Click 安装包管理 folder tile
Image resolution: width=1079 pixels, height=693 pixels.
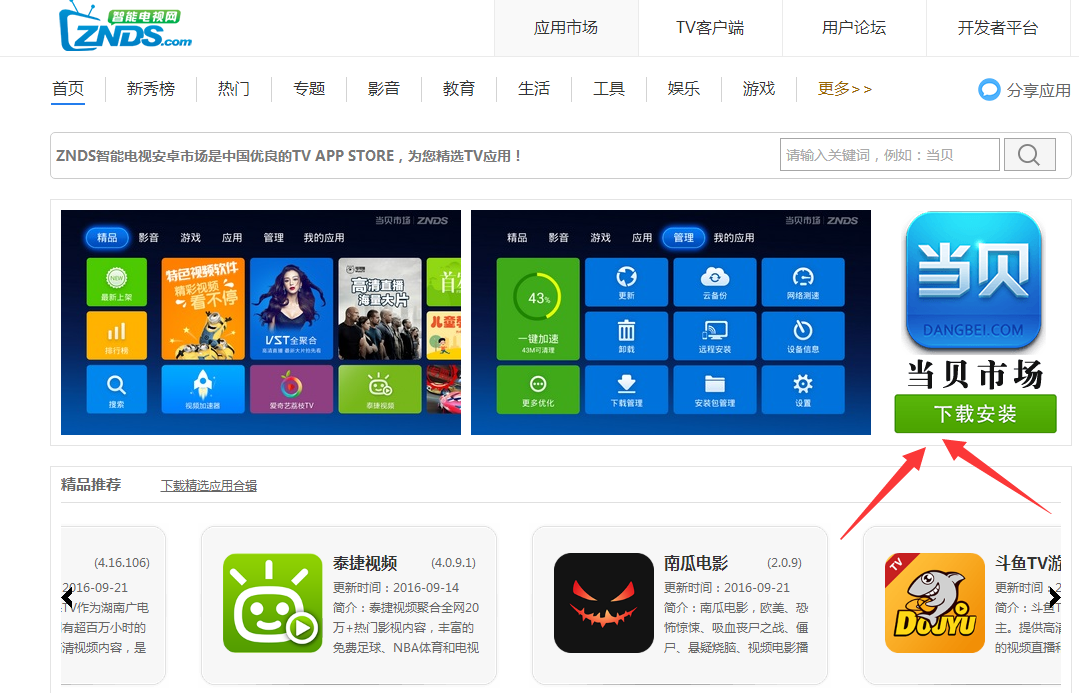pyautogui.click(x=715, y=389)
